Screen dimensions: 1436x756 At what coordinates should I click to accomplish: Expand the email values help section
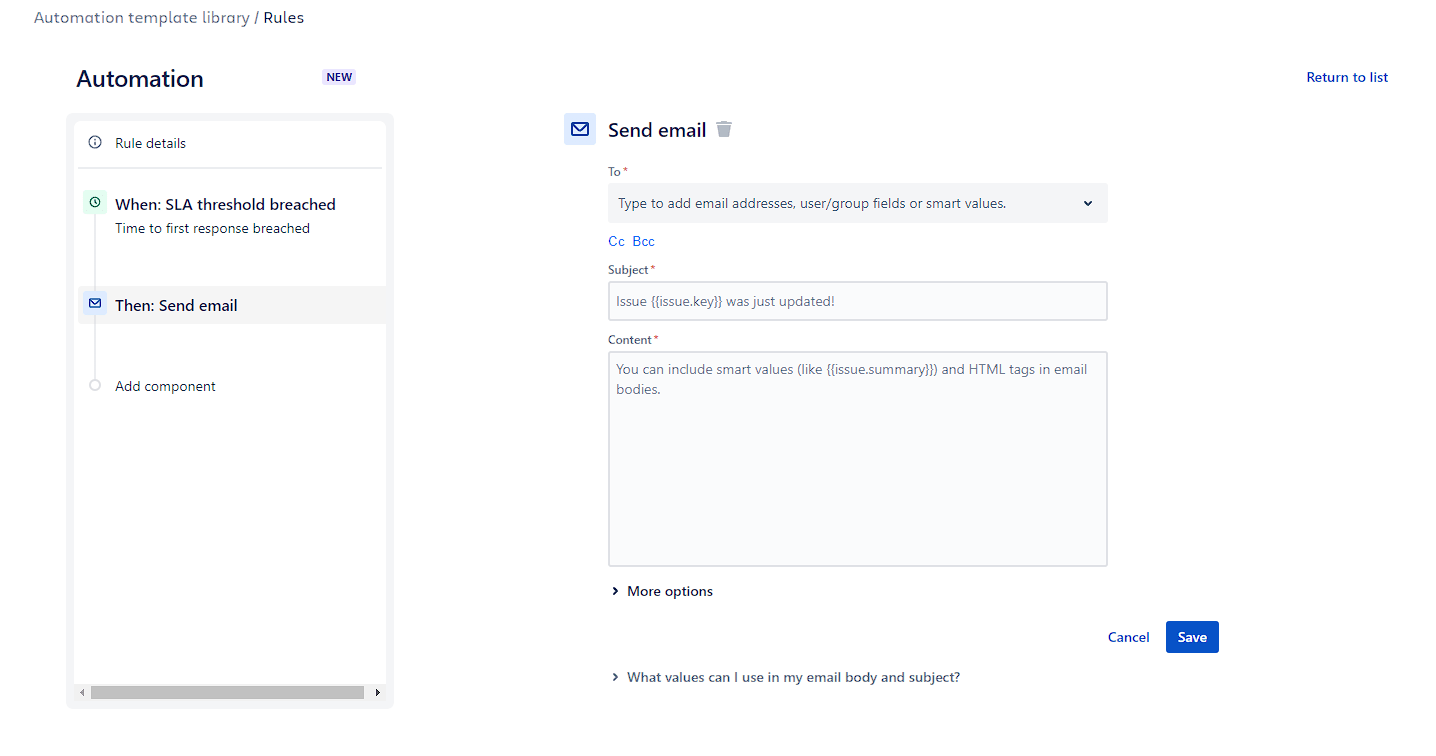(x=792, y=677)
